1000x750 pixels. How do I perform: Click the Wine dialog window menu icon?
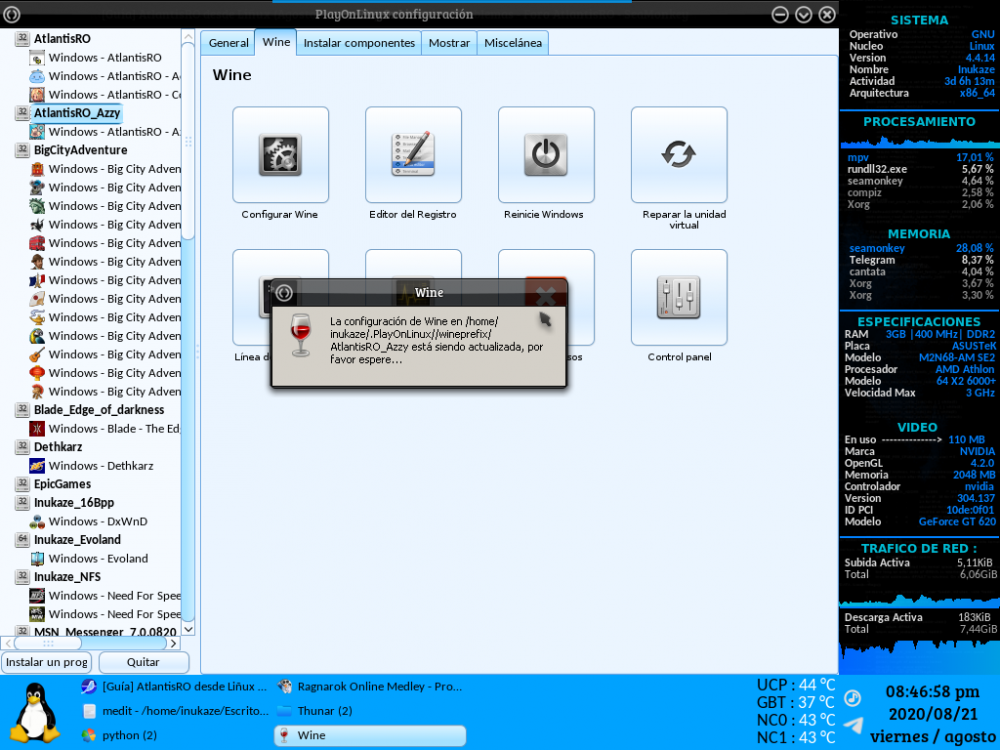[x=285, y=293]
